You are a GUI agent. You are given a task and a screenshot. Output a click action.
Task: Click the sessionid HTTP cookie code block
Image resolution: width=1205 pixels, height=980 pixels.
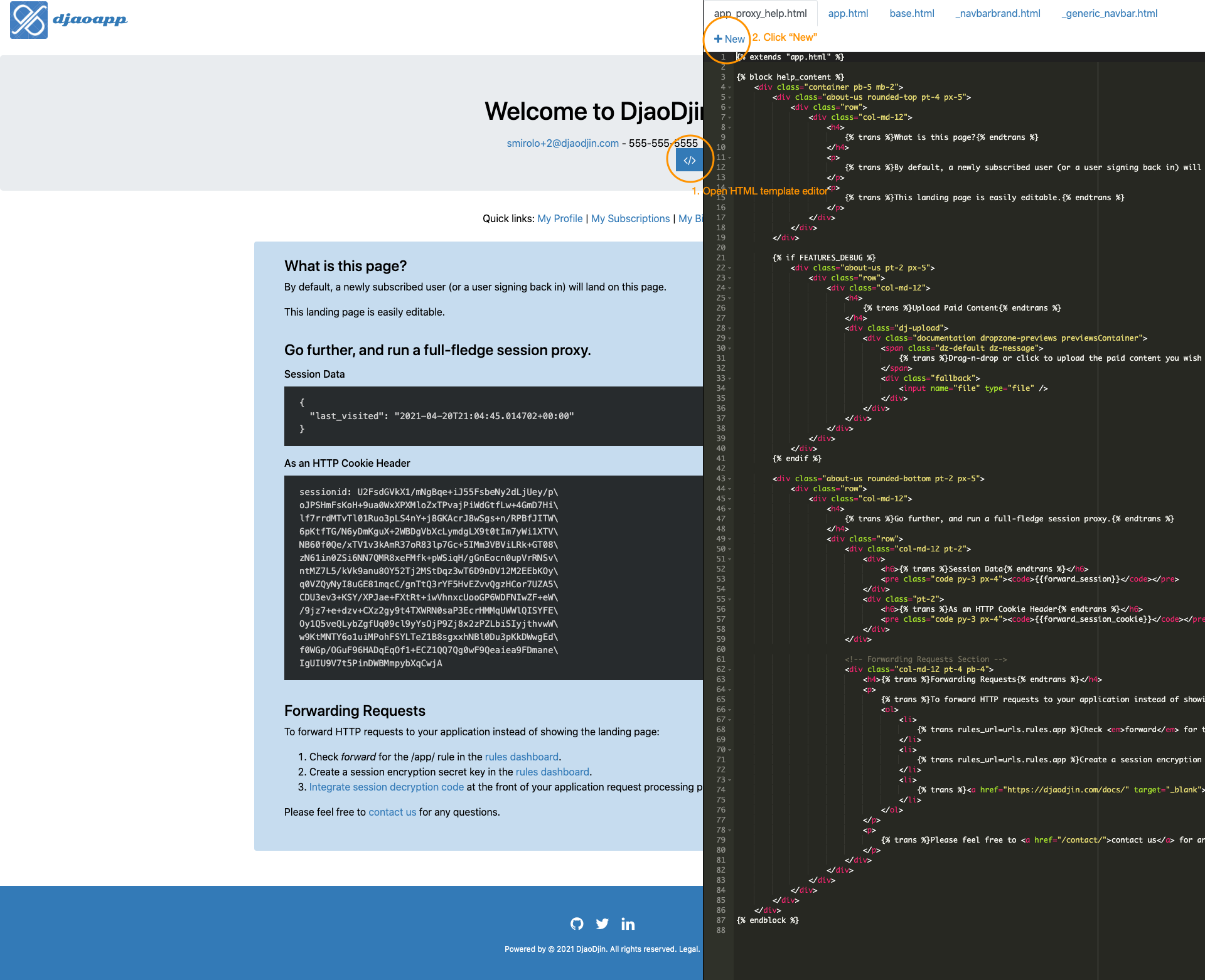point(493,578)
